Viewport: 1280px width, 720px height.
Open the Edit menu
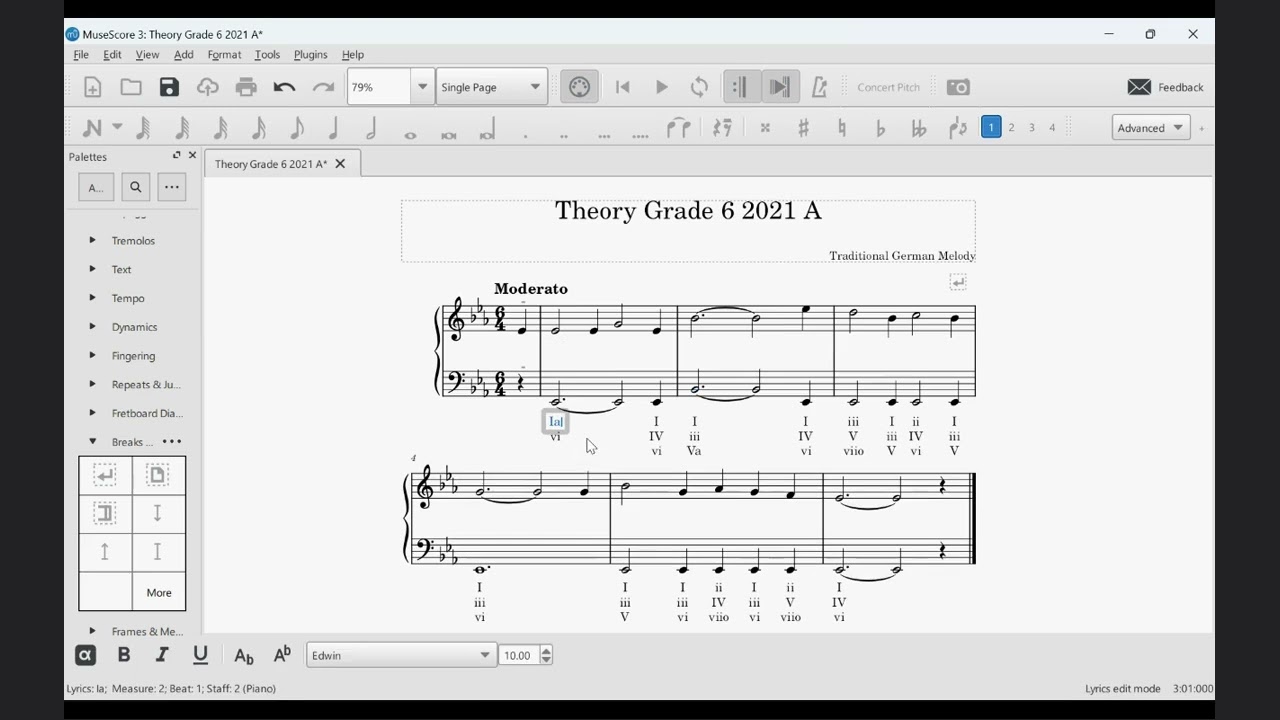[112, 55]
